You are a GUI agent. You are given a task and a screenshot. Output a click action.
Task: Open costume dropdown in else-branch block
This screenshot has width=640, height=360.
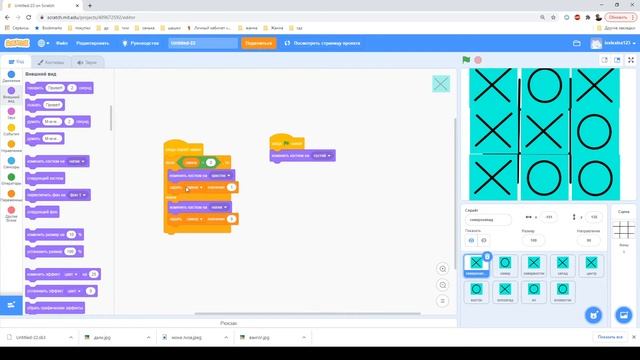219,207
